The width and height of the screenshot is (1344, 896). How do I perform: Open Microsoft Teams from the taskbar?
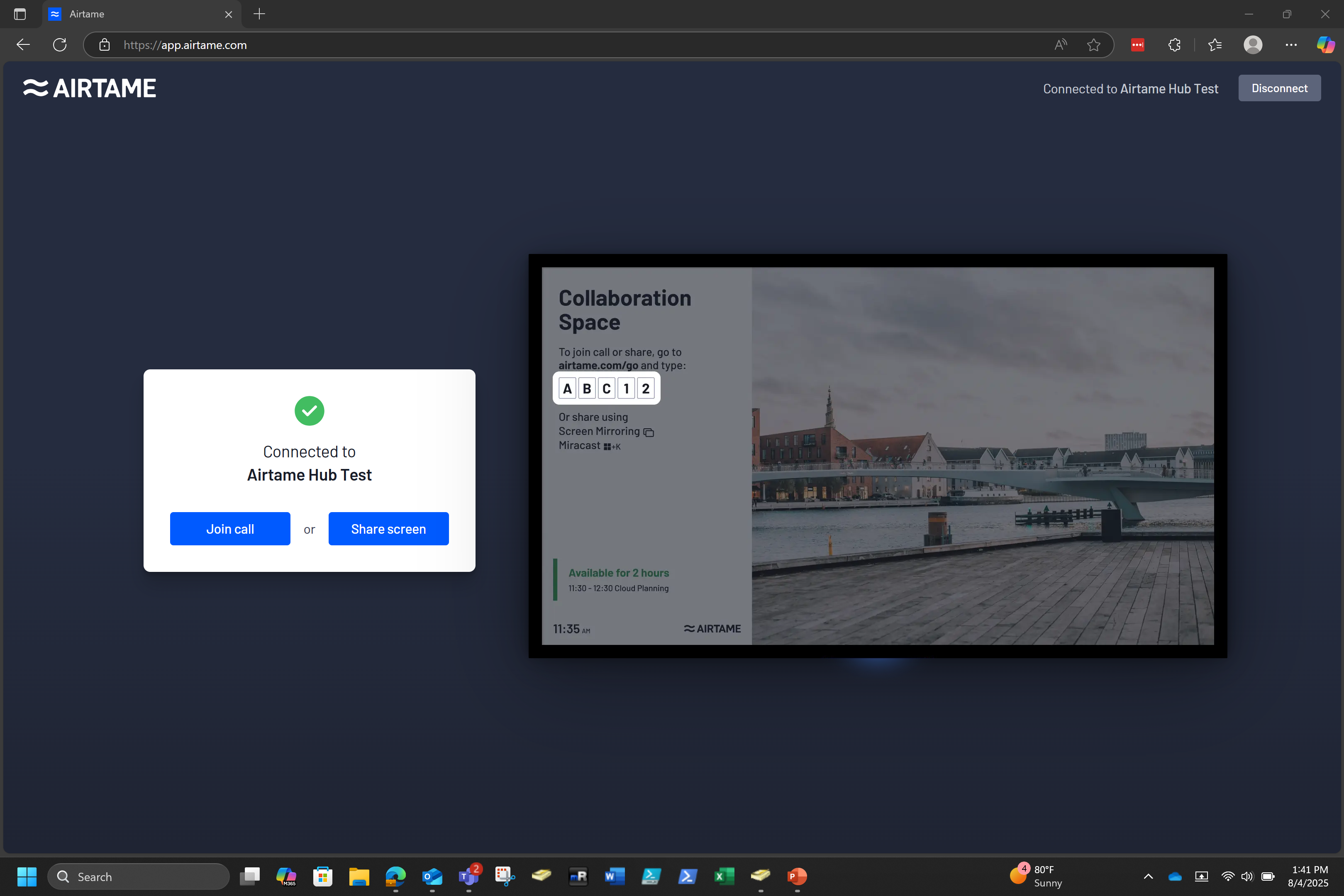pyautogui.click(x=468, y=876)
